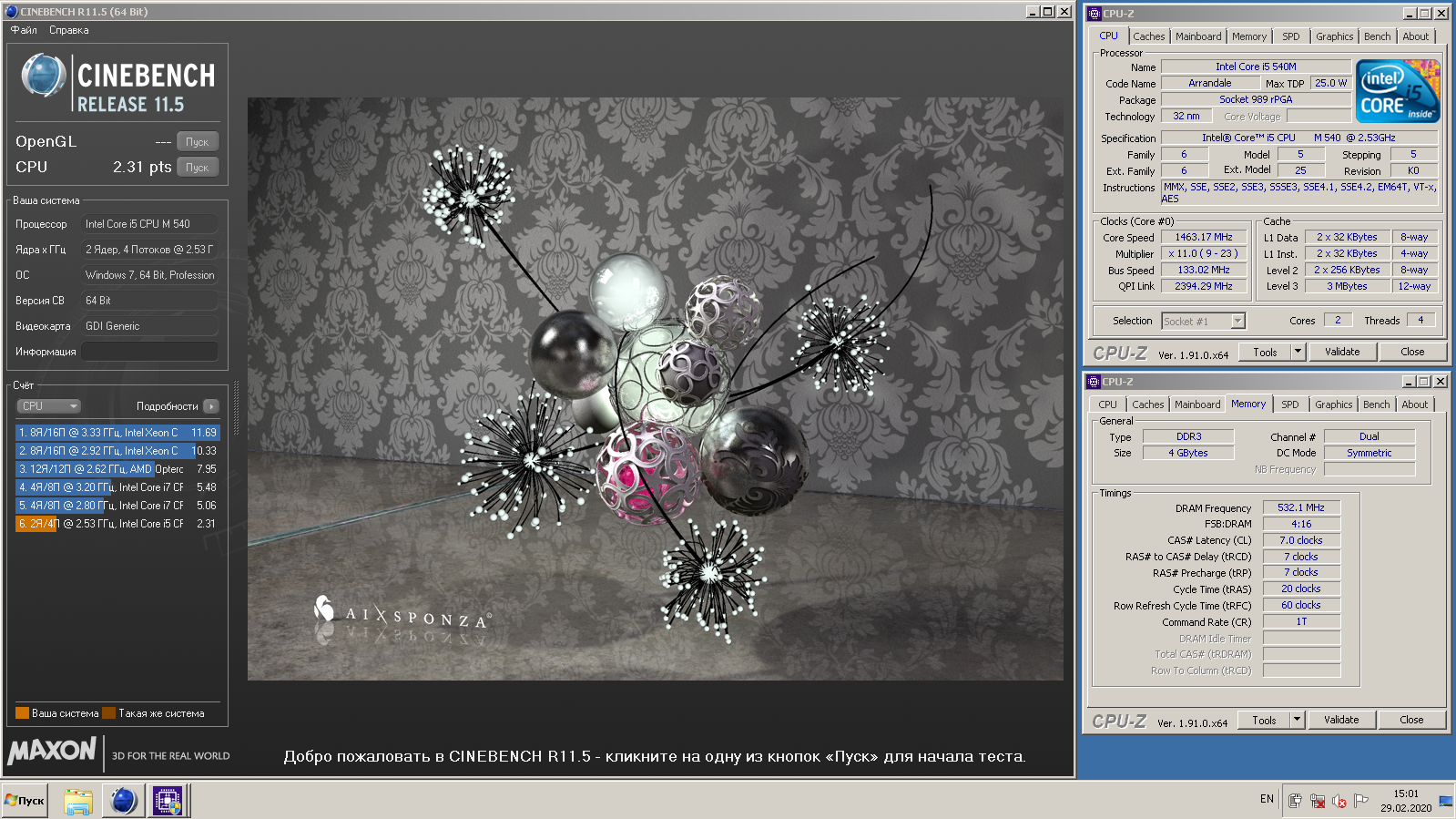Expand Tools arrow in bottom CPU-Z window
The height and width of the screenshot is (819, 1456).
(x=1298, y=721)
